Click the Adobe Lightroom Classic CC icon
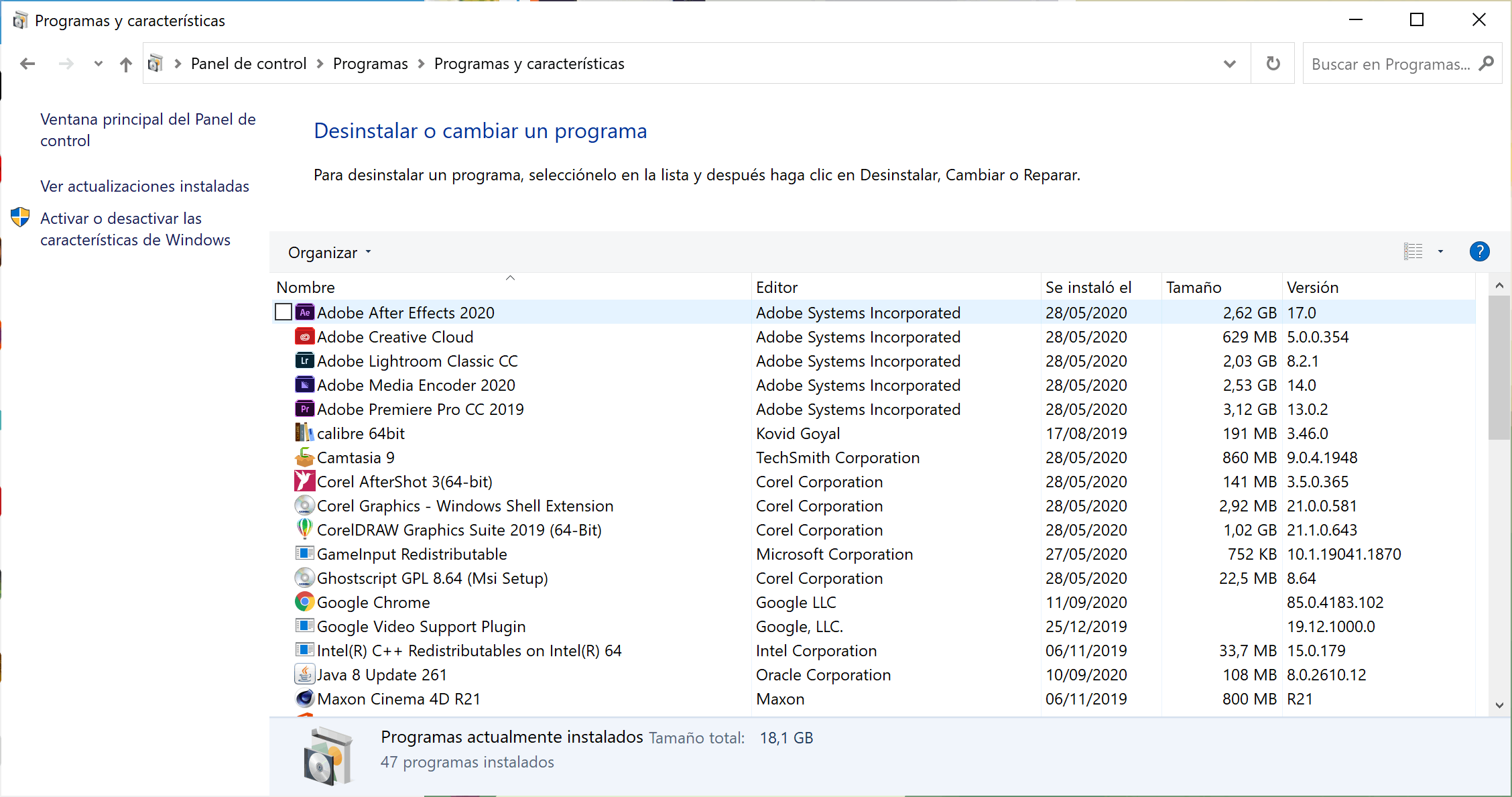1512x797 pixels. (305, 361)
